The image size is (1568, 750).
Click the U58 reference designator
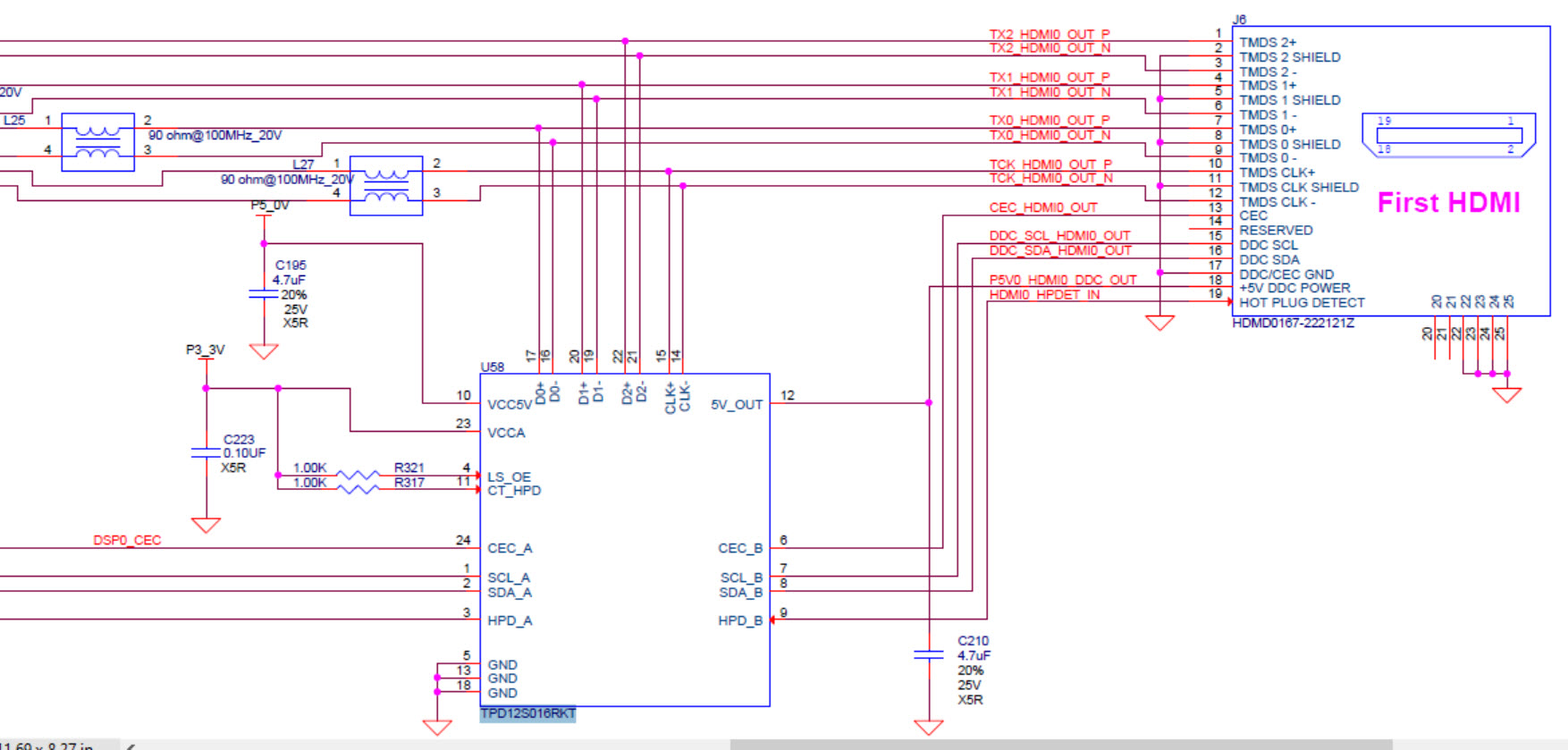point(493,367)
